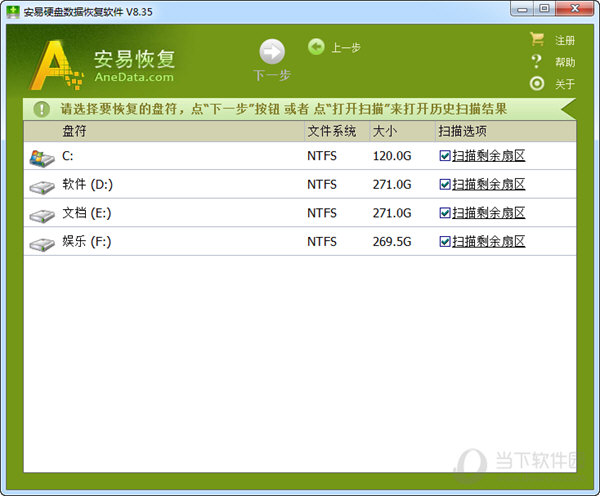The width and height of the screenshot is (600, 496).
Task: Click 扫描剩余扇区 link in F: row
Action: pos(489,241)
